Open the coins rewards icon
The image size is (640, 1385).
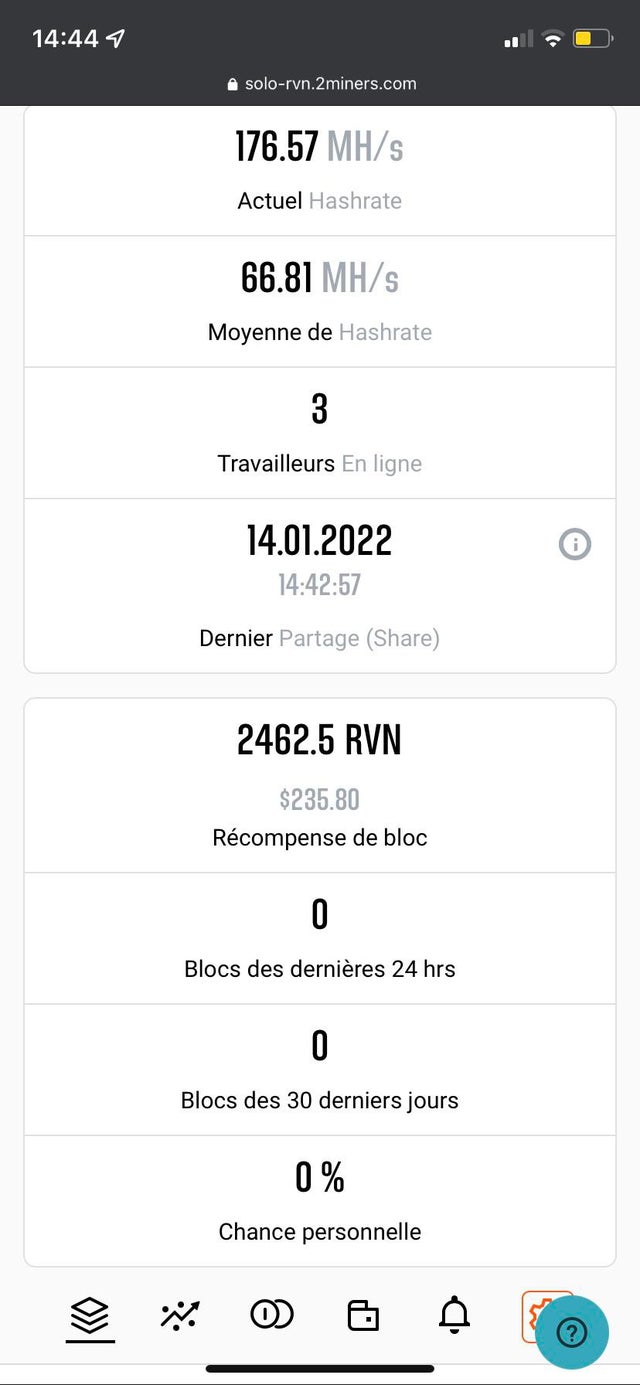[272, 1315]
